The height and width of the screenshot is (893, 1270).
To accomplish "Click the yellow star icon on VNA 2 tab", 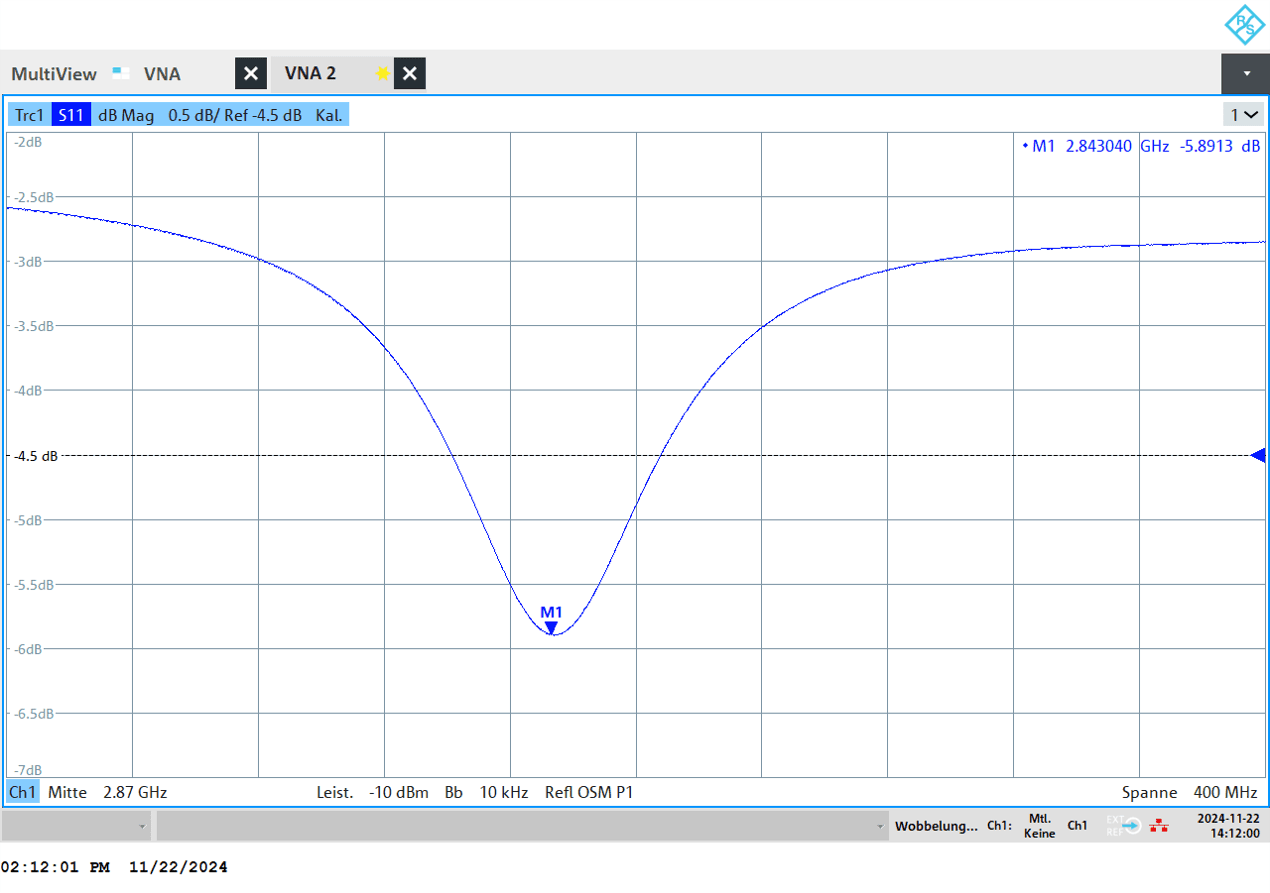I will pos(382,74).
